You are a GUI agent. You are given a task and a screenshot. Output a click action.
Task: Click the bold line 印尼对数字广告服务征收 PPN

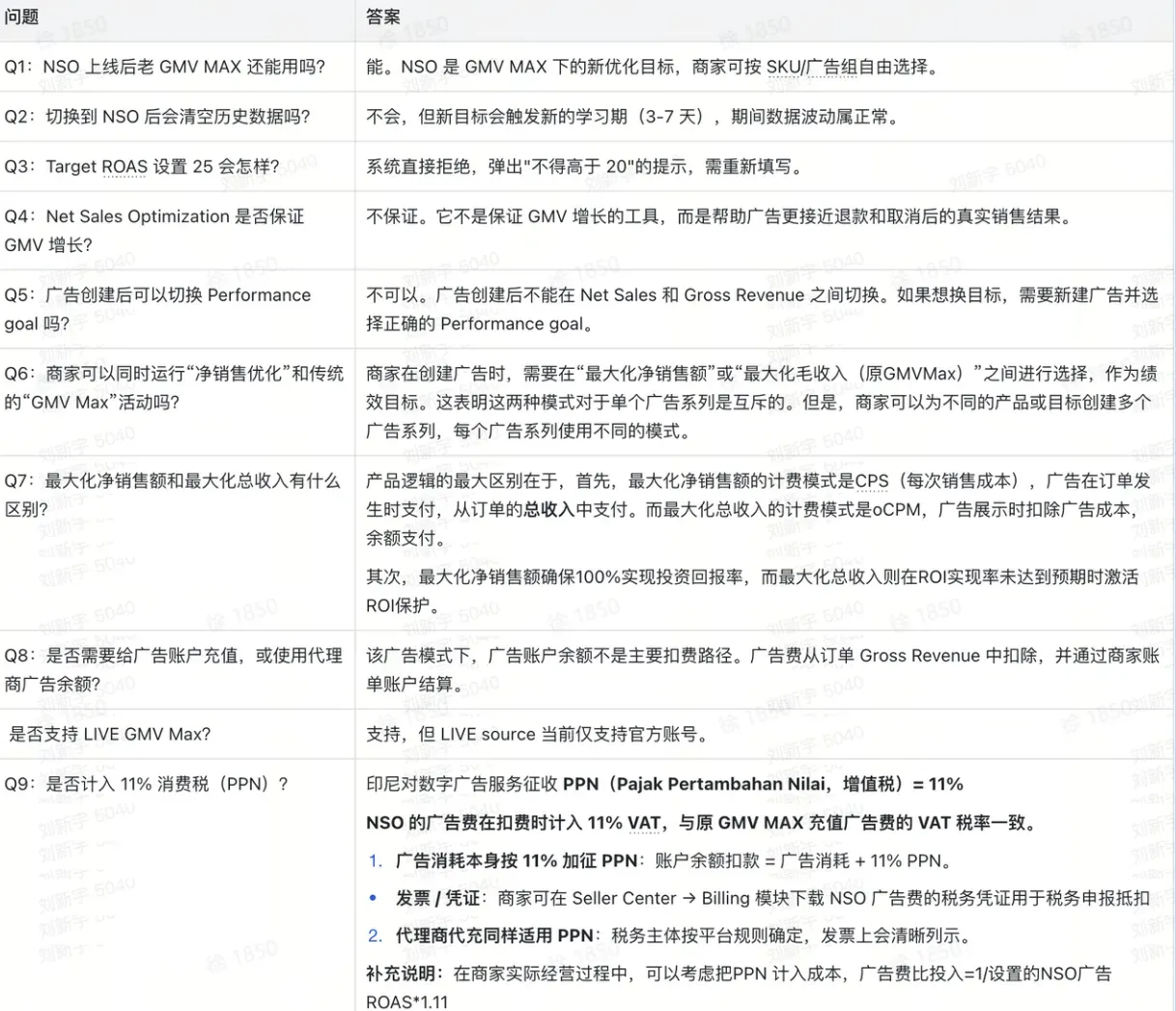[x=664, y=784]
